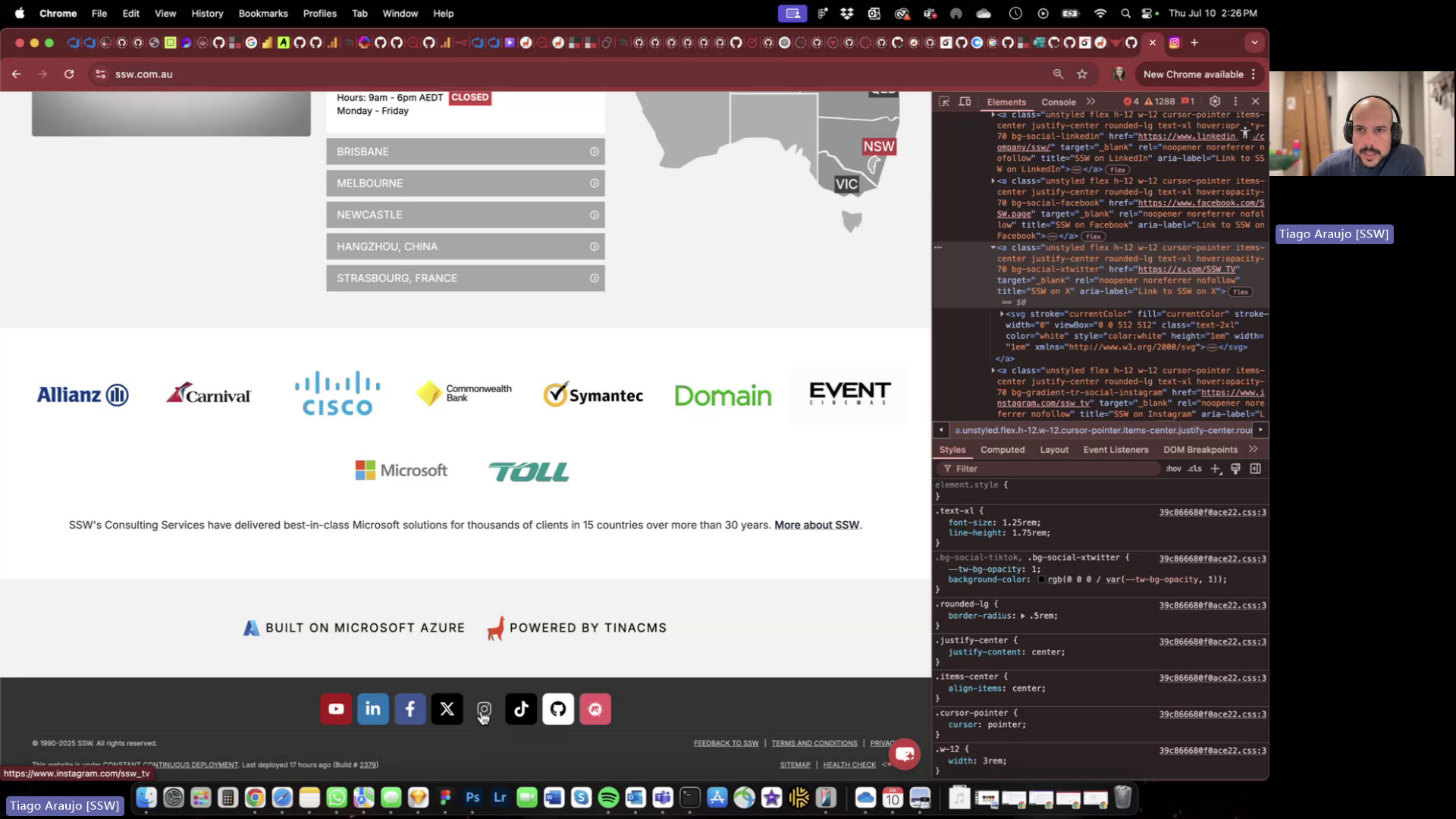
Task: Open the css source link for .text-xl rule
Action: click(x=1212, y=513)
